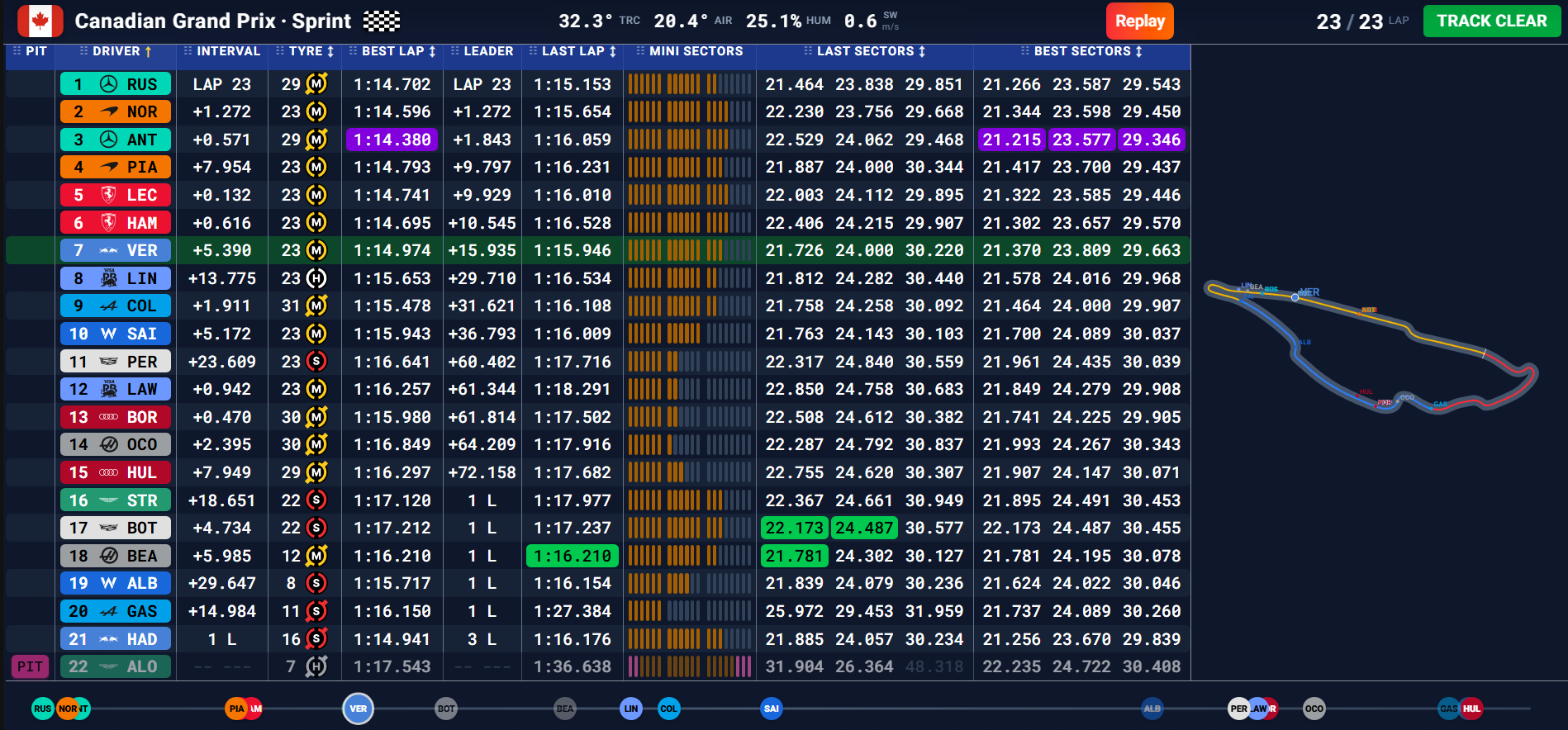Viewport: 1568px width, 730px height.
Task: Click the Williams logo in SAI row
Action: (108, 334)
